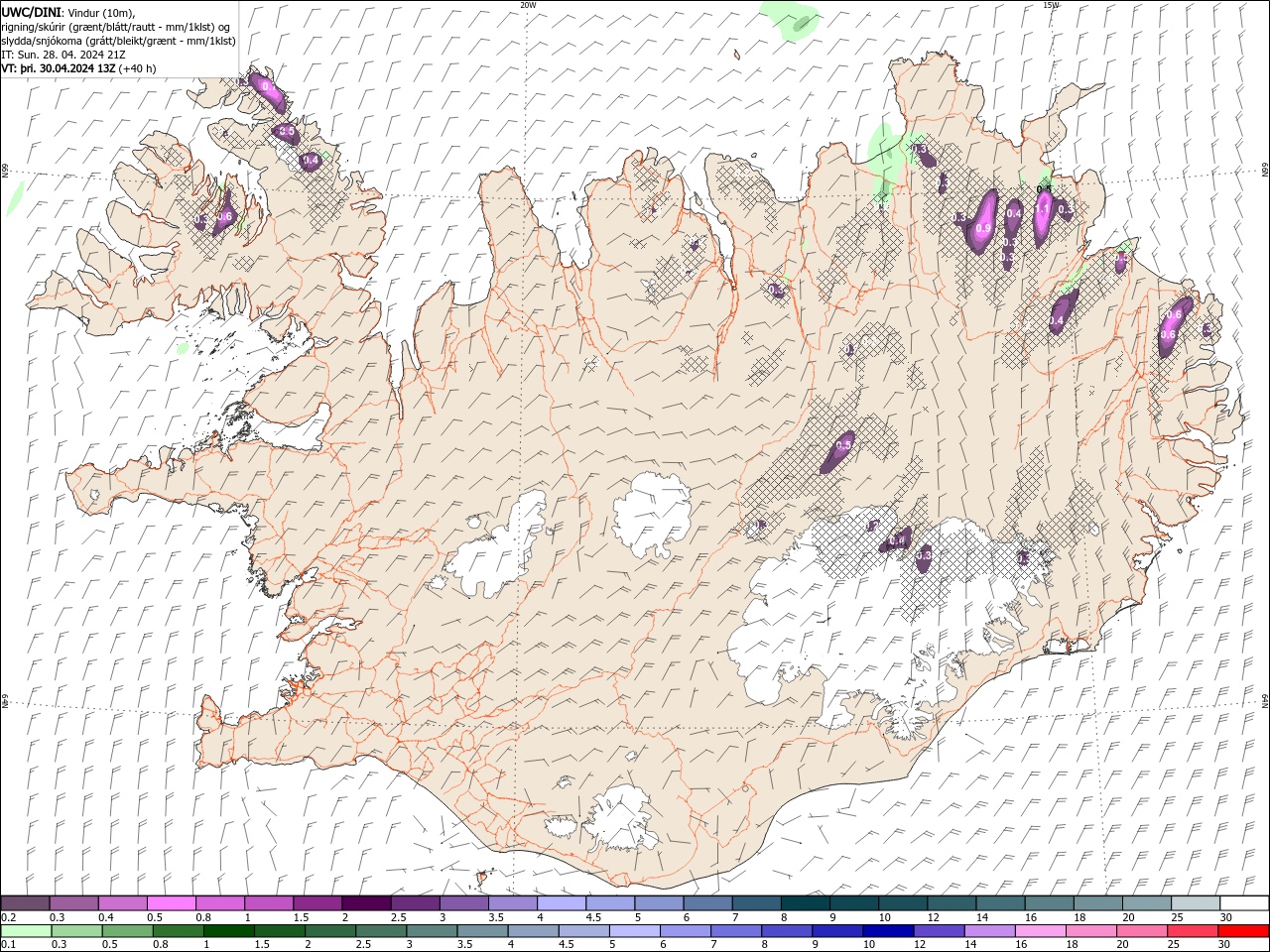Click the '(+40 h)' forecast offset text
The image size is (1270, 952).
pyautogui.click(x=137, y=68)
